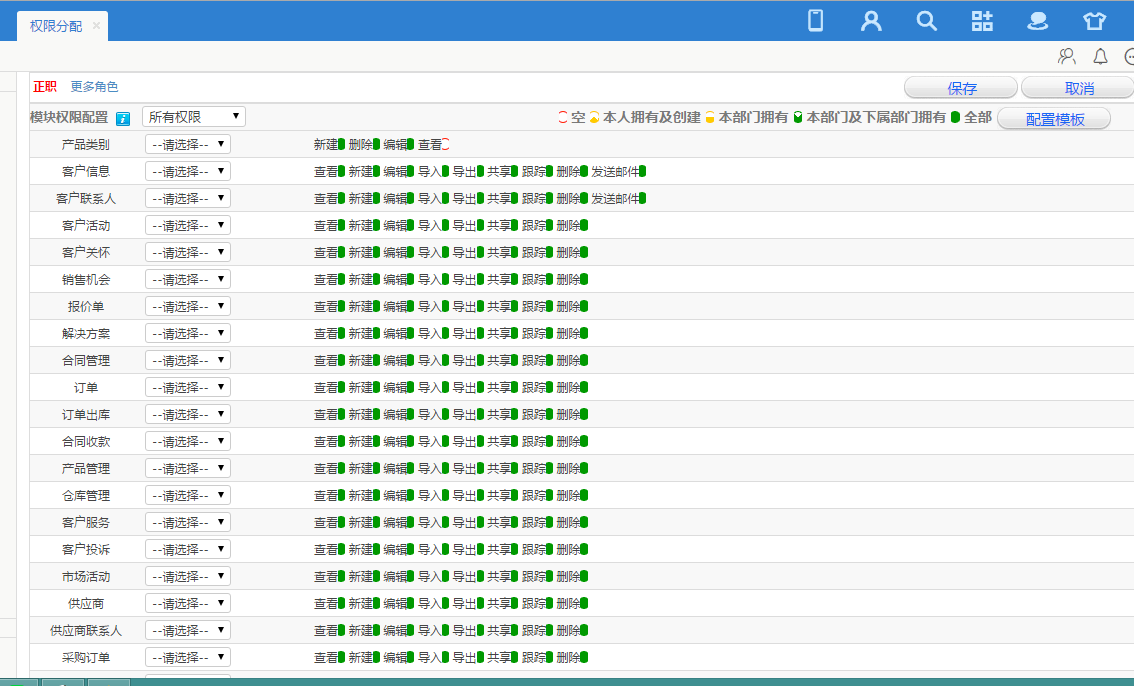Screen dimensions: 1134x686
Task: Switch to the 更多角色 tab
Action: click(x=94, y=87)
